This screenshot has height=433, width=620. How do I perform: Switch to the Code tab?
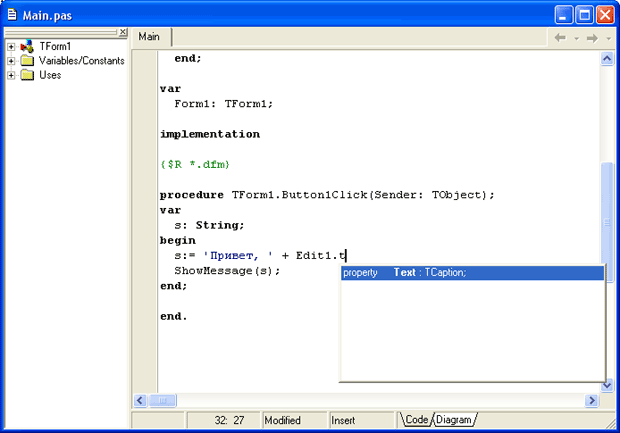point(416,420)
